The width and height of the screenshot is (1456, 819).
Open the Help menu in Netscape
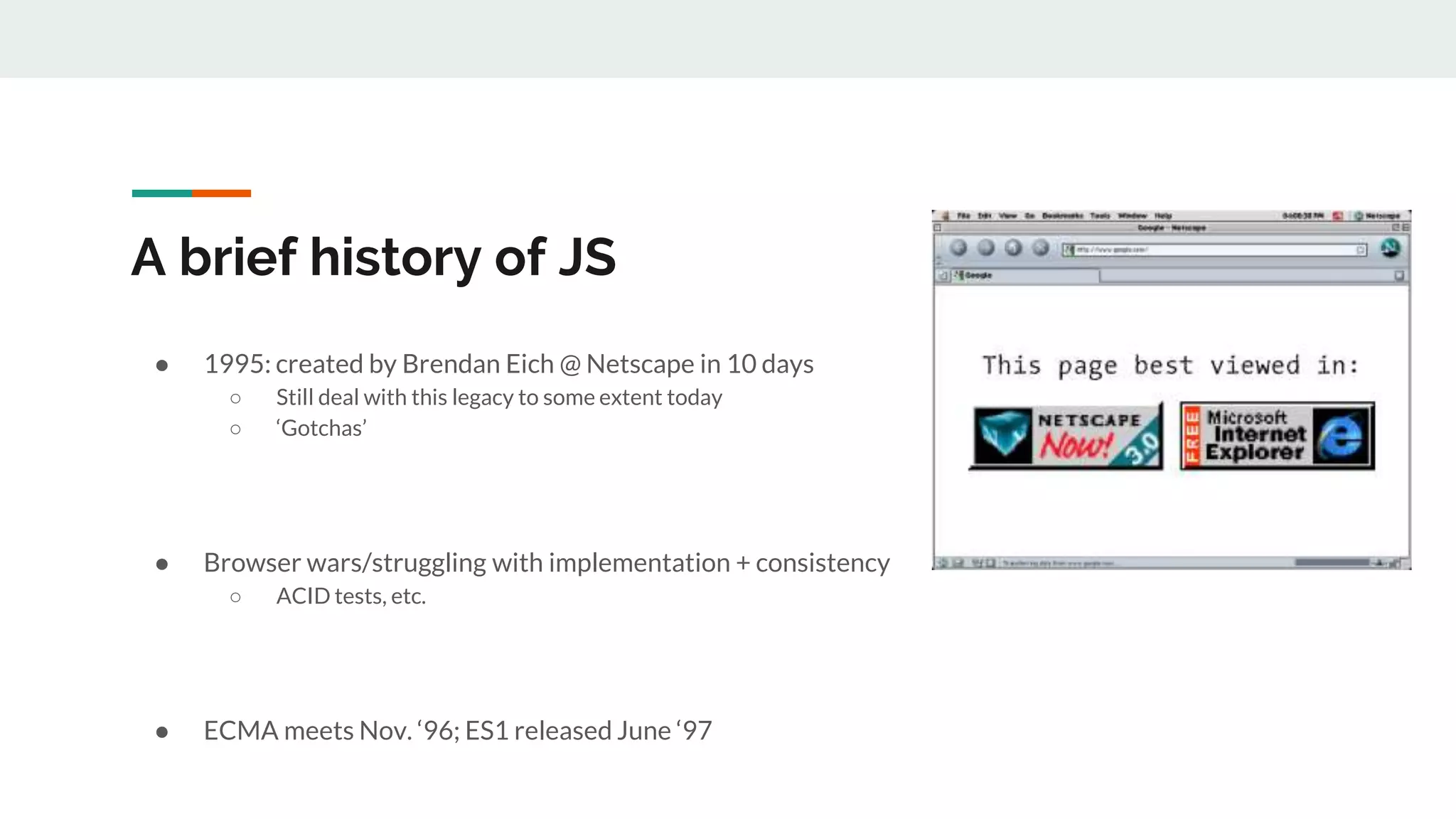[1163, 215]
